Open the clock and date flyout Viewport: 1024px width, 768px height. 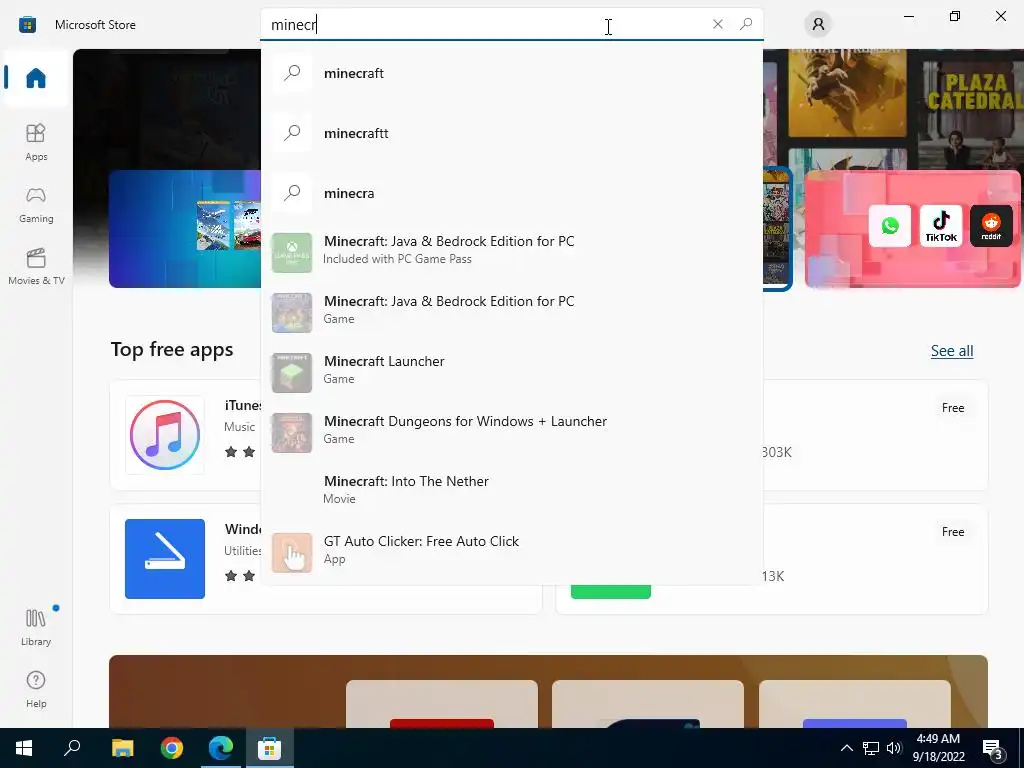(x=938, y=748)
